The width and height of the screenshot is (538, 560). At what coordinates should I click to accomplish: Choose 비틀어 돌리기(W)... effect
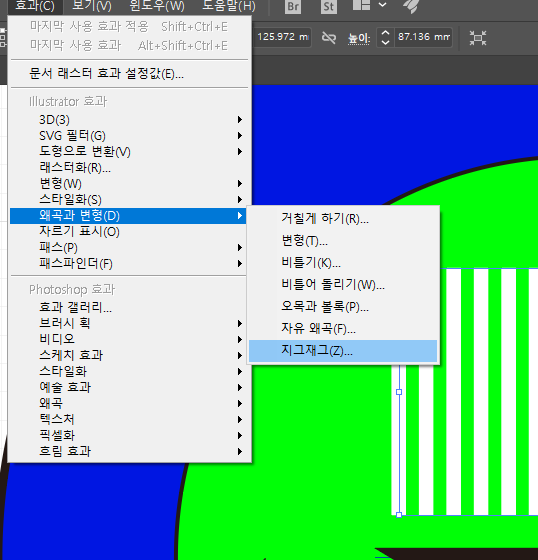click(343, 285)
